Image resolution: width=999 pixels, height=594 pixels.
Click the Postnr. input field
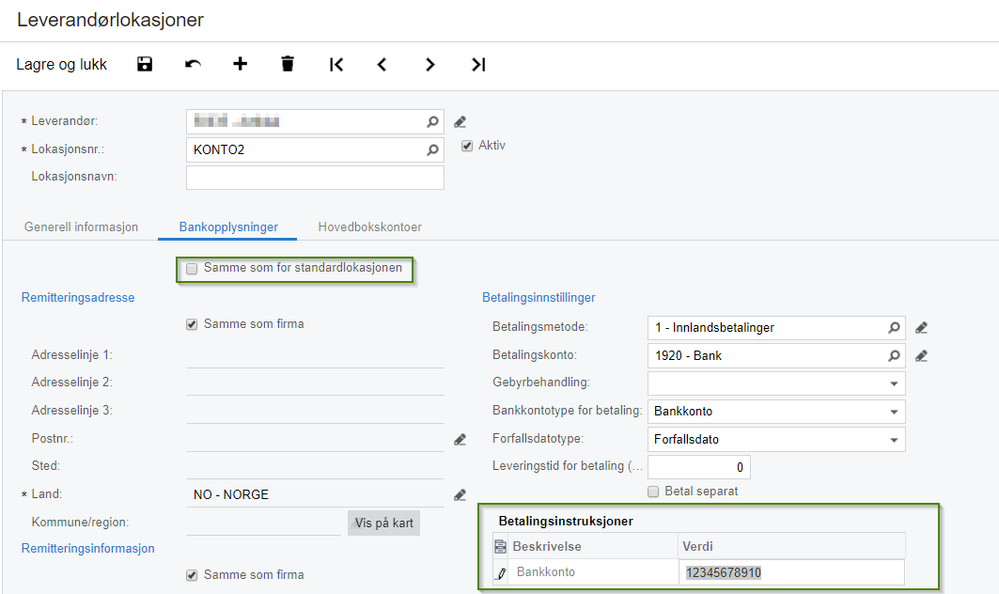(x=315, y=439)
